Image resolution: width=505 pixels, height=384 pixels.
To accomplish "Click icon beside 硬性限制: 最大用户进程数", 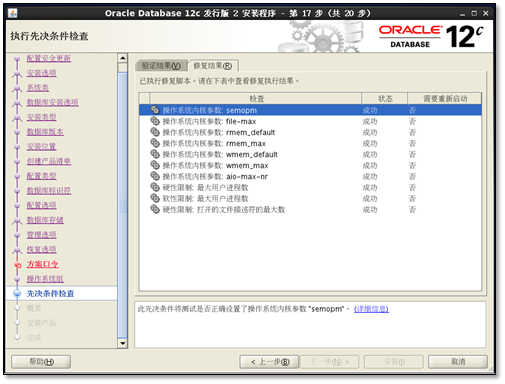I will point(155,187).
